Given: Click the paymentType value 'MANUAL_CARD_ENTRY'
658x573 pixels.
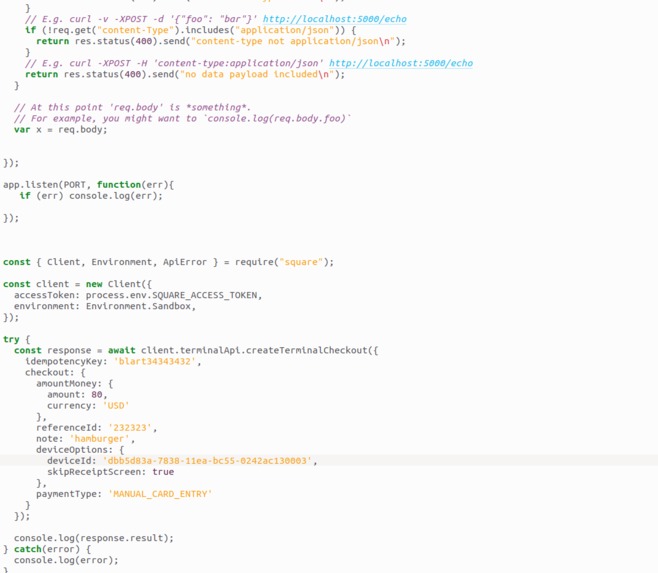Looking at the screenshot, I should [x=160, y=494].
